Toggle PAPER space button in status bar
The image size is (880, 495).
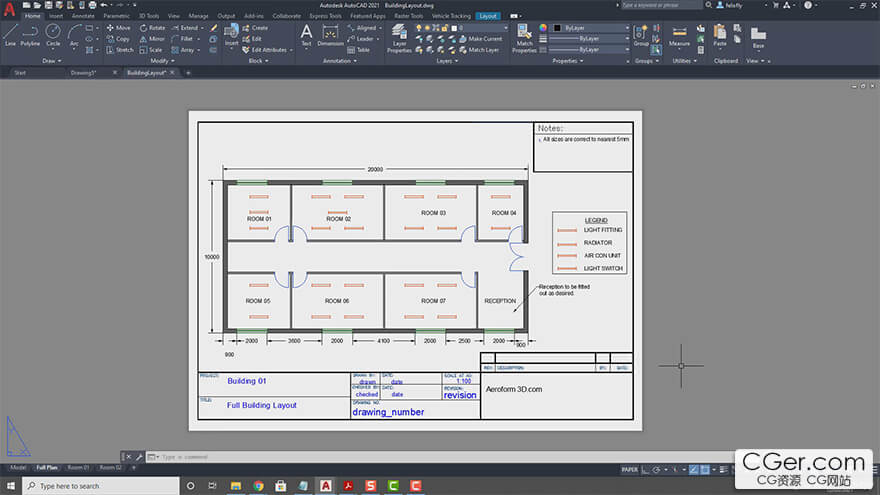click(x=630, y=468)
